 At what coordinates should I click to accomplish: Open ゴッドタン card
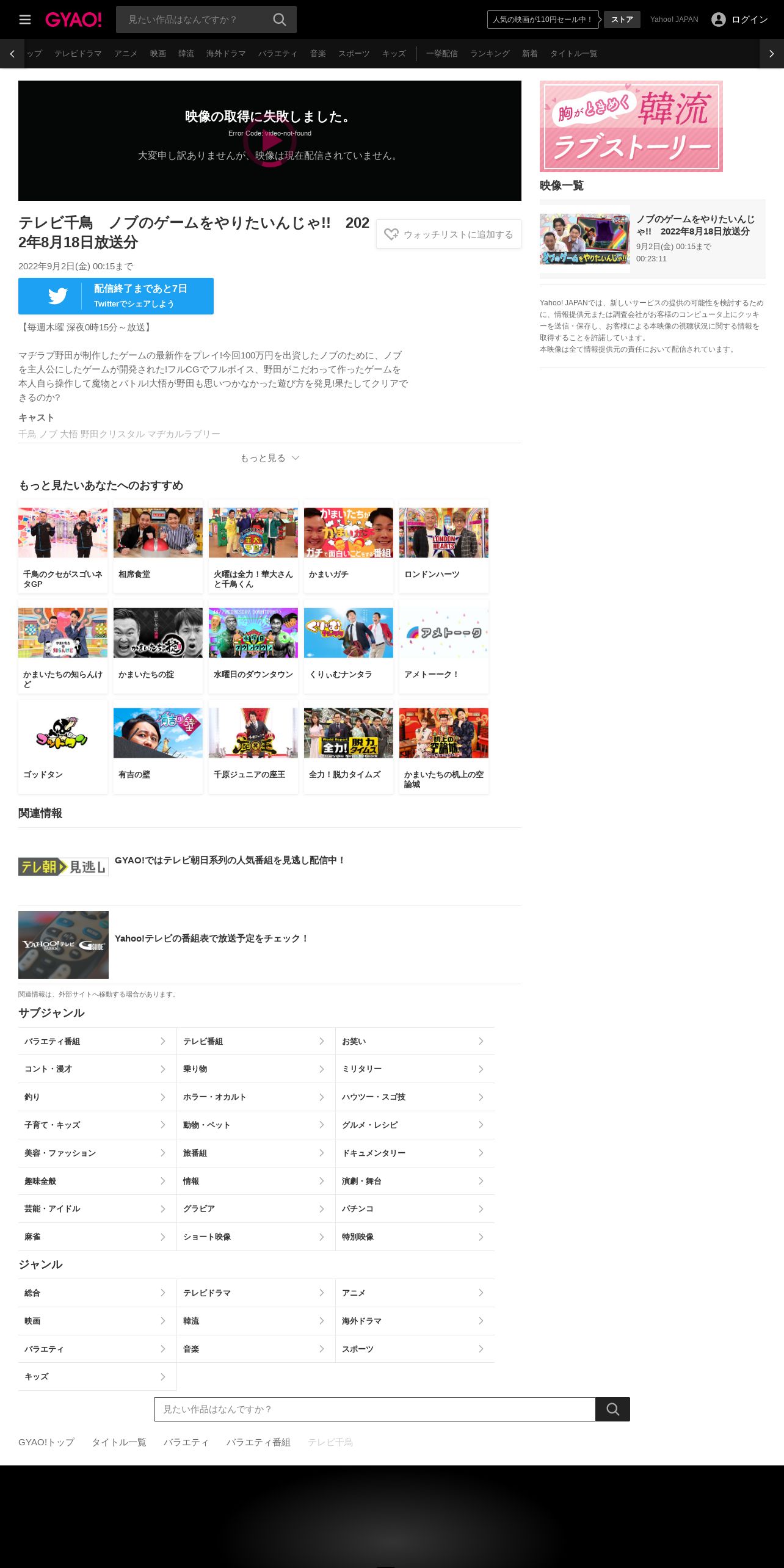point(63,747)
